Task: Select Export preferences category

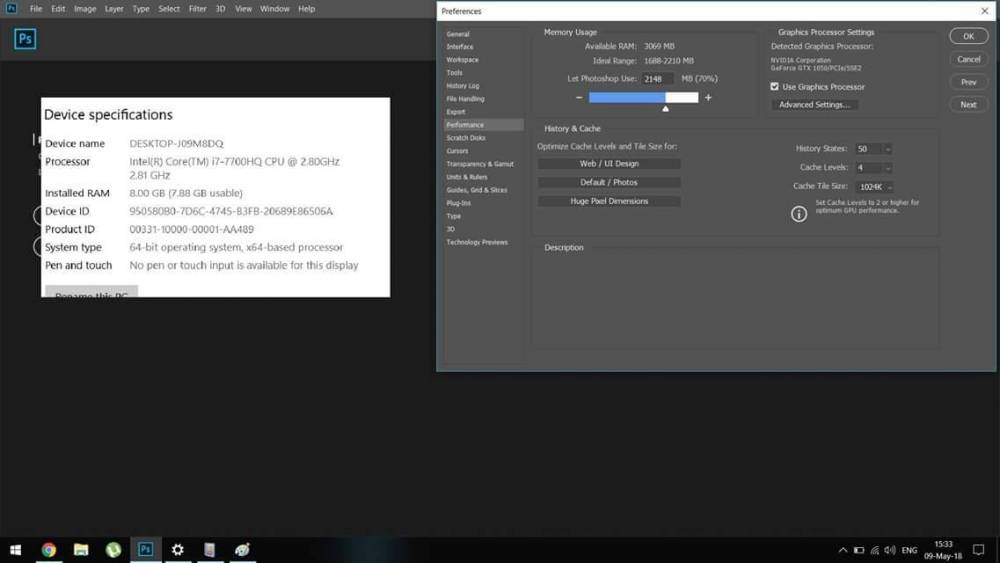Action: pos(455,112)
